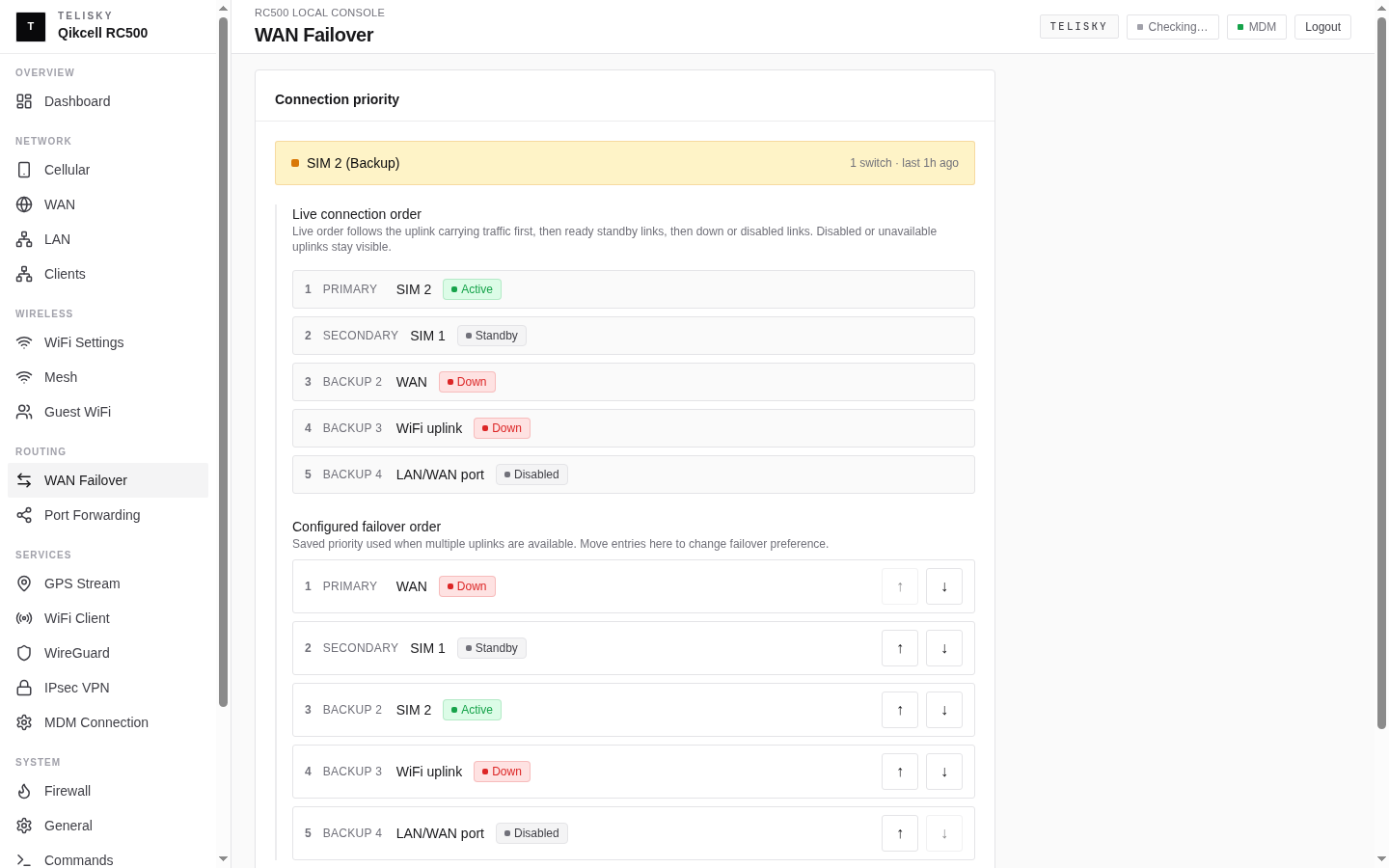Click the Dashboard grid icon
1389x868 pixels.
coord(24,101)
